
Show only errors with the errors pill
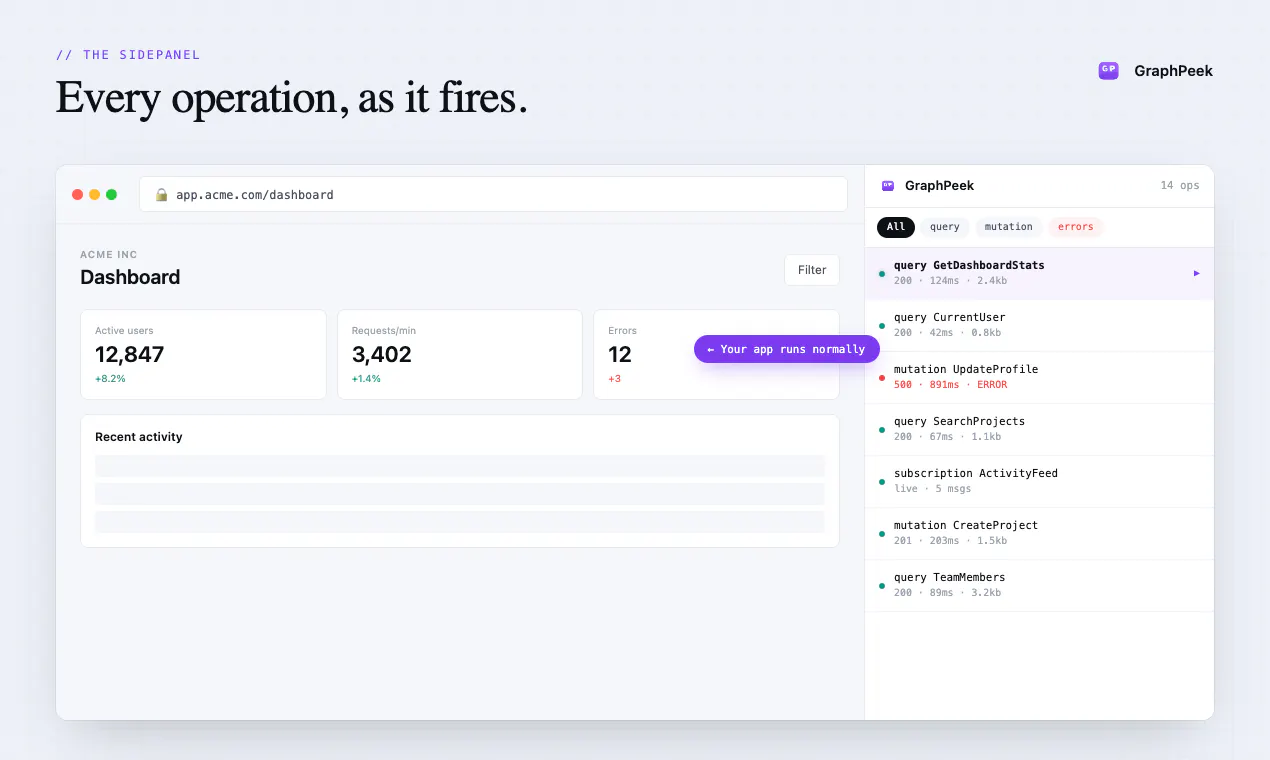(1076, 227)
